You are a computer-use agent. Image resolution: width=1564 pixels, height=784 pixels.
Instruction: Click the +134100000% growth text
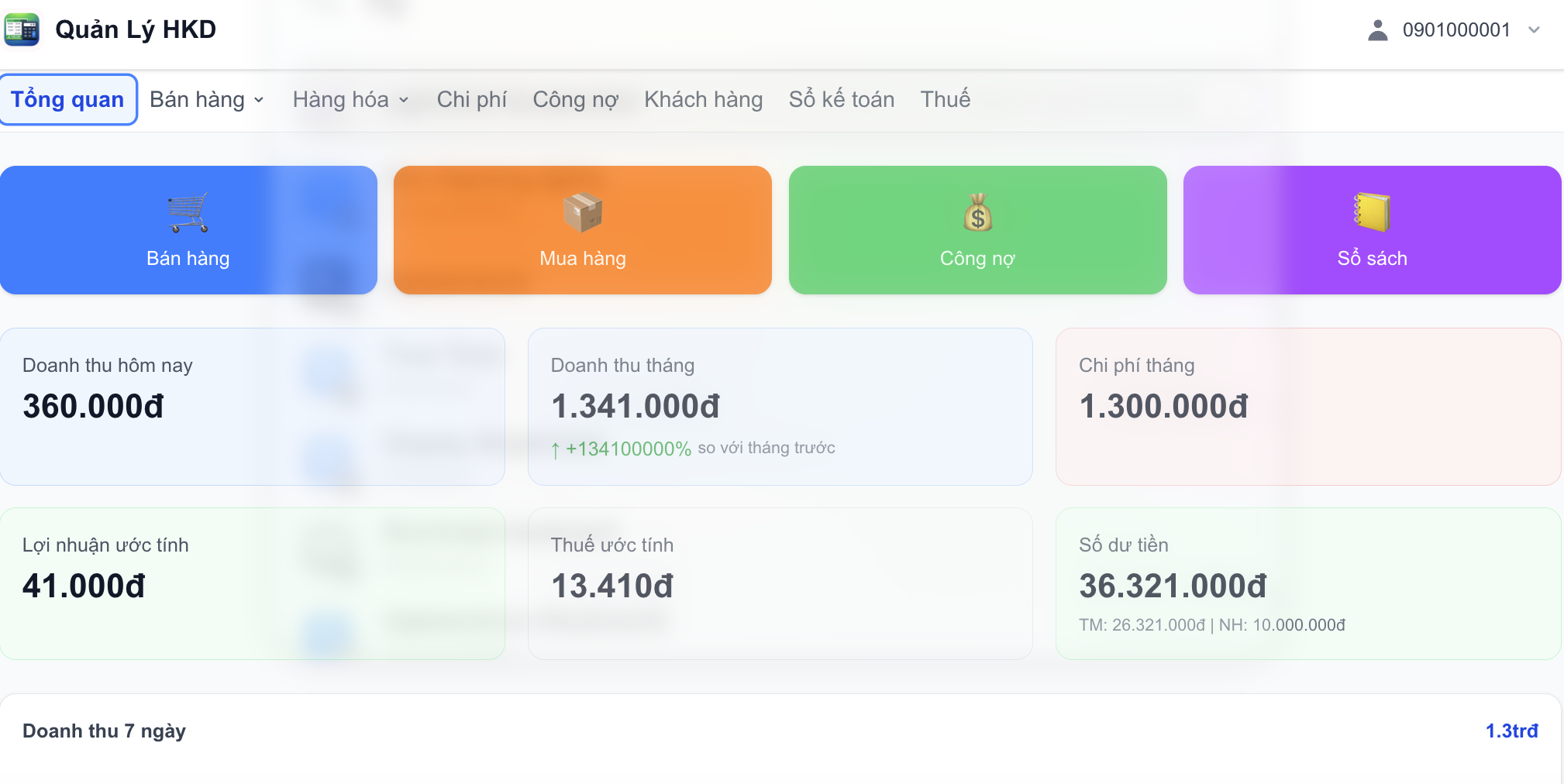(x=629, y=449)
